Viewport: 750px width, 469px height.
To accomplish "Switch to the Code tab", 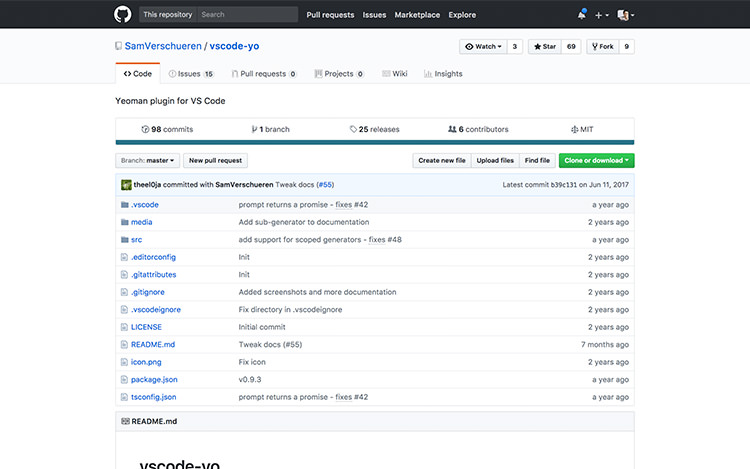I will [x=138, y=74].
